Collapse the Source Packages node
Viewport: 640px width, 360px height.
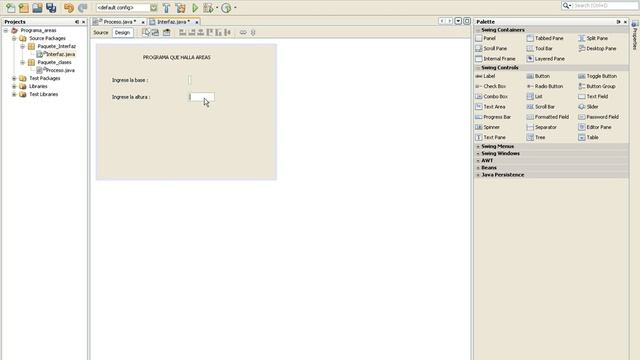pyautogui.click(x=14, y=38)
